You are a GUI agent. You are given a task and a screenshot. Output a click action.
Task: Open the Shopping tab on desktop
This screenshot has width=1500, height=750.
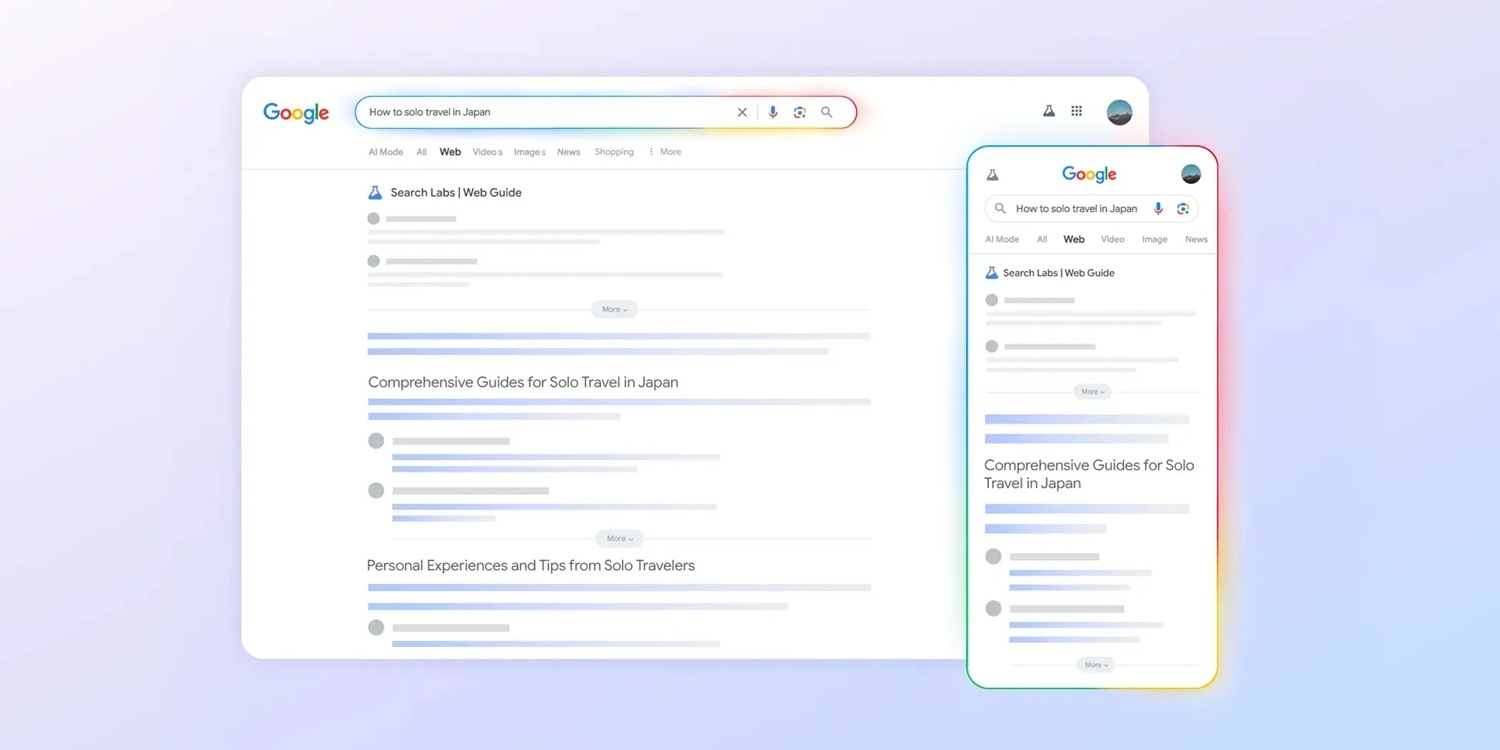tap(614, 152)
